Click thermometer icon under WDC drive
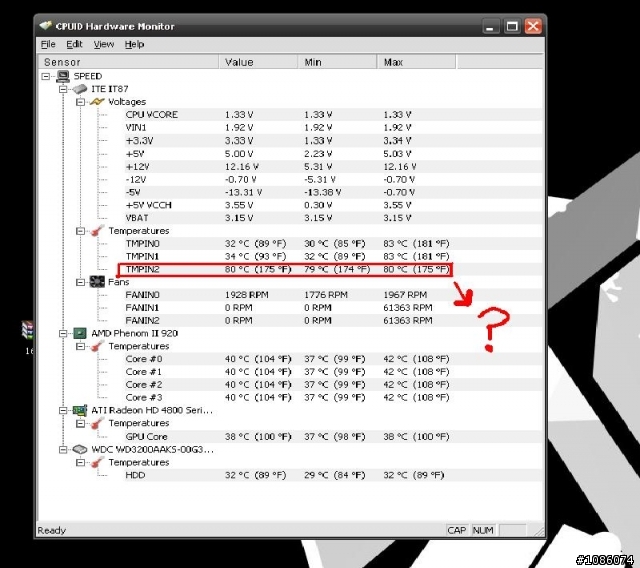 pyautogui.click(x=97, y=462)
